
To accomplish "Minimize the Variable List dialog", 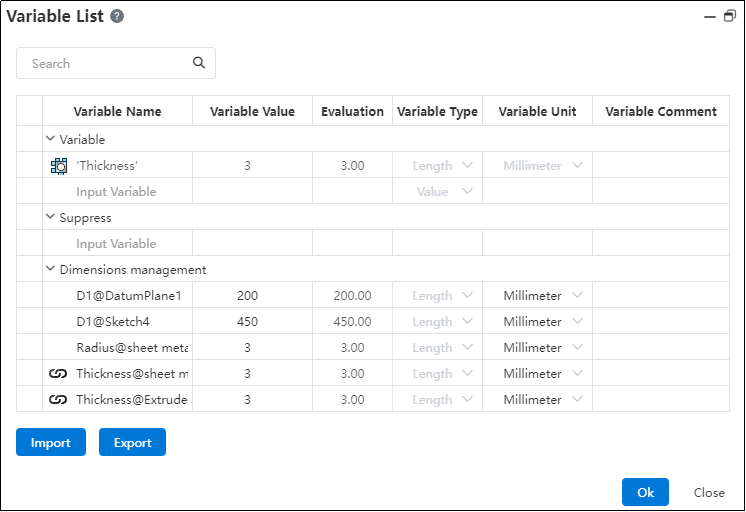I will (x=712, y=16).
